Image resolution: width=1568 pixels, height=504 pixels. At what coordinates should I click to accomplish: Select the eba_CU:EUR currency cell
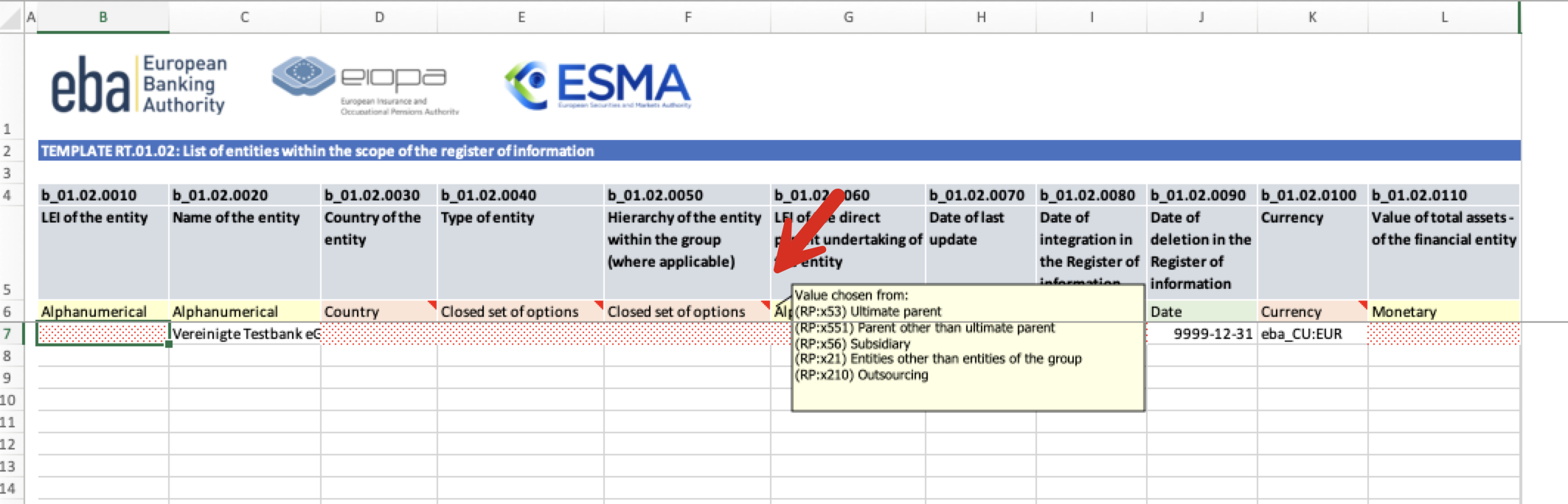pyautogui.click(x=1312, y=334)
